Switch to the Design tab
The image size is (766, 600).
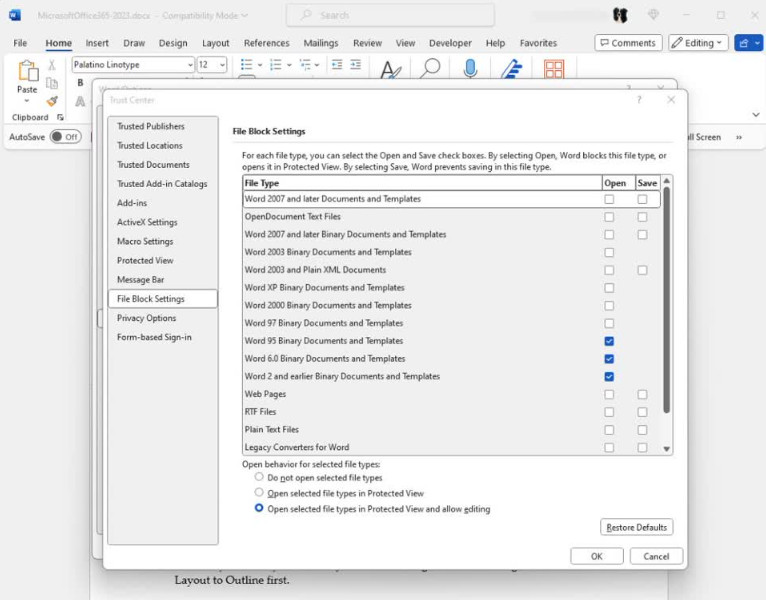tap(173, 43)
